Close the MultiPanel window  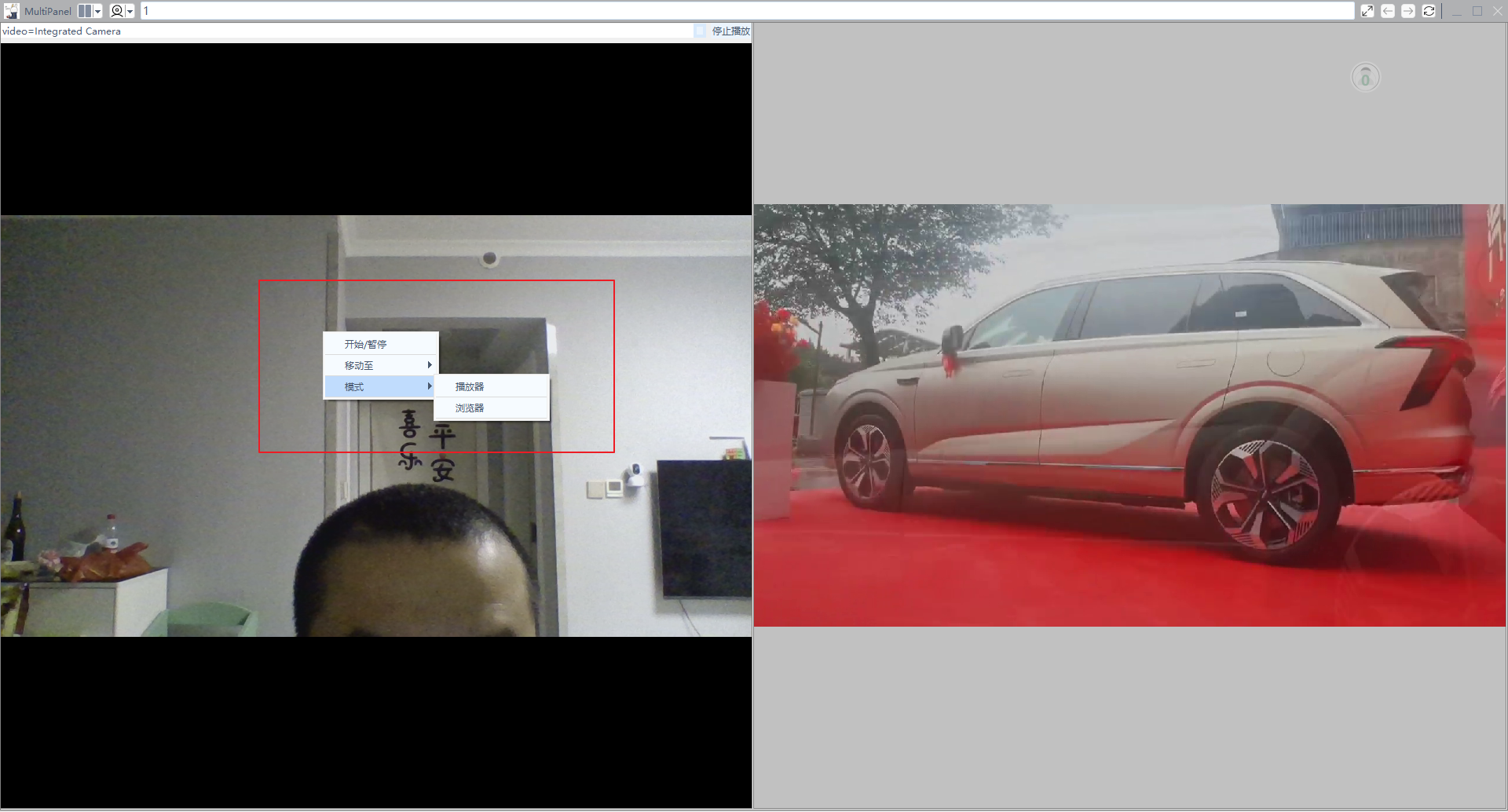[x=1498, y=11]
